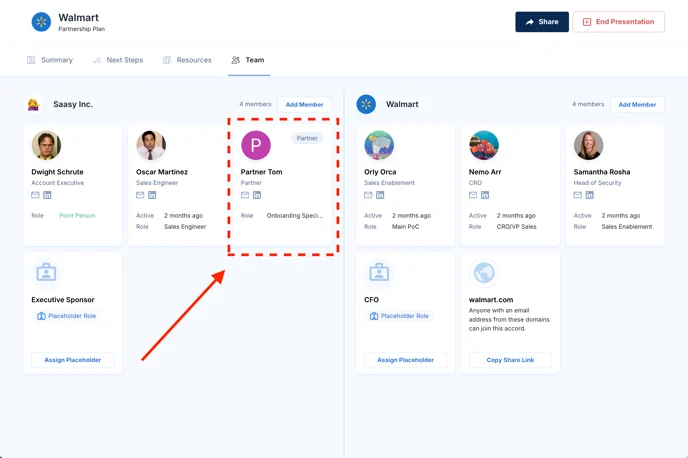Open the Next Steps tab
The width and height of the screenshot is (688, 458).
(117, 60)
